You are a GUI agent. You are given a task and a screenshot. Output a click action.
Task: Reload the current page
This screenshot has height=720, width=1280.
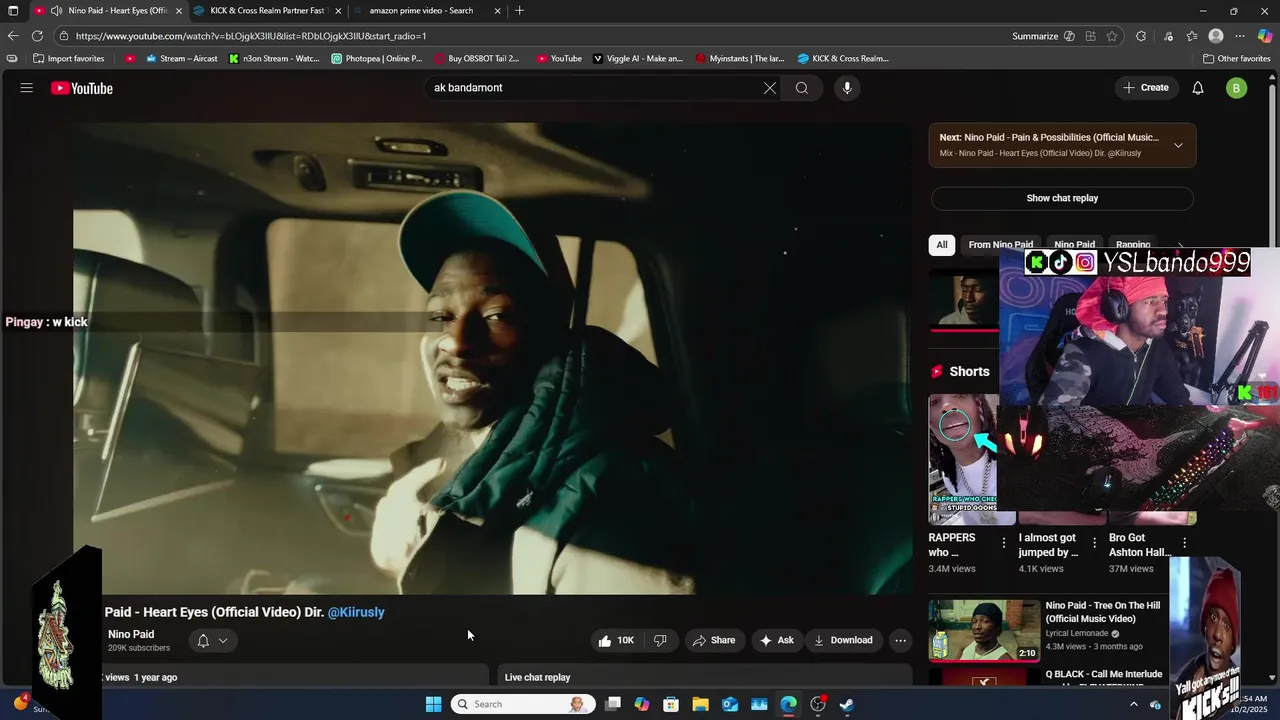coord(37,36)
